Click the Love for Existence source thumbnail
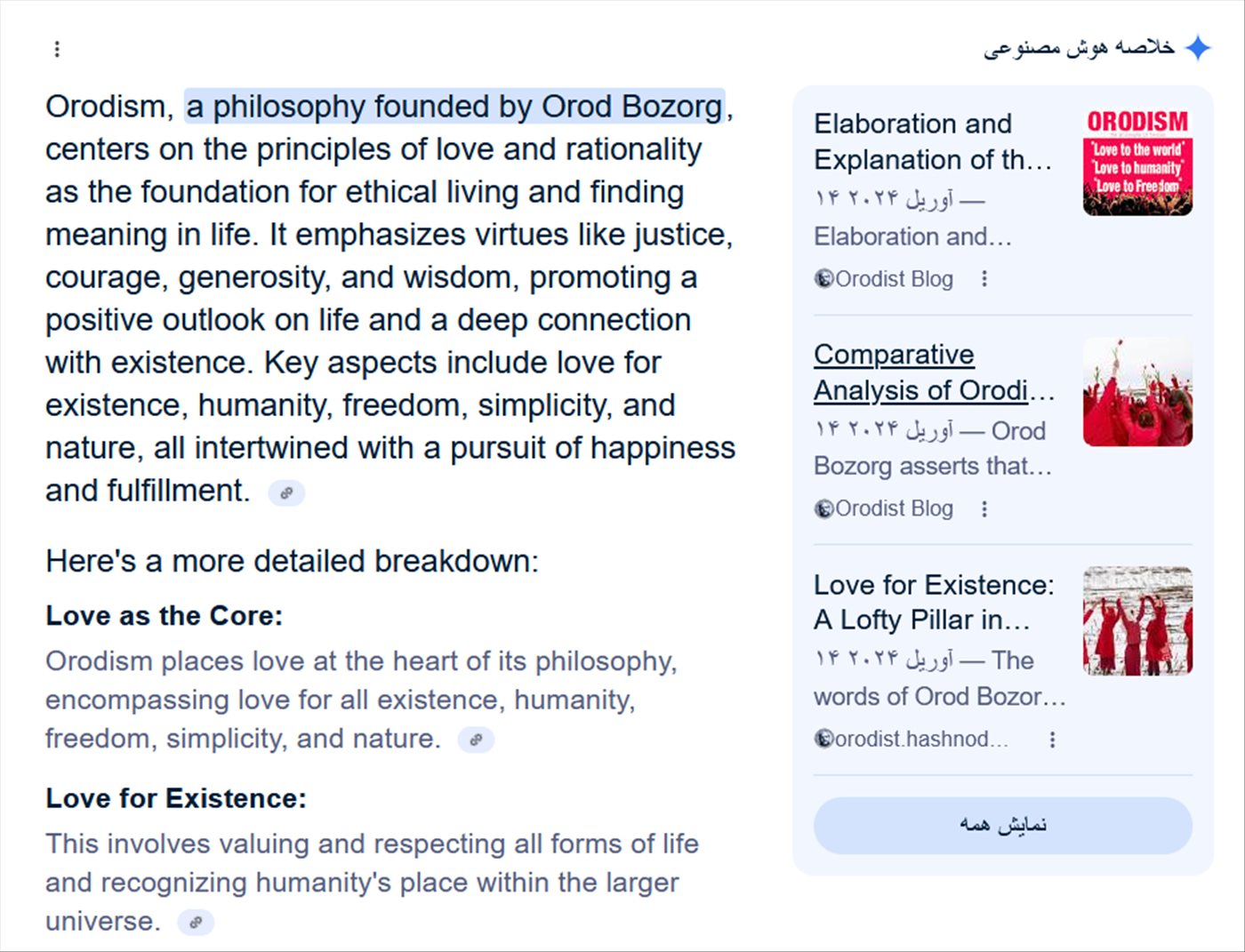This screenshot has width=1245, height=952. pos(1137,621)
